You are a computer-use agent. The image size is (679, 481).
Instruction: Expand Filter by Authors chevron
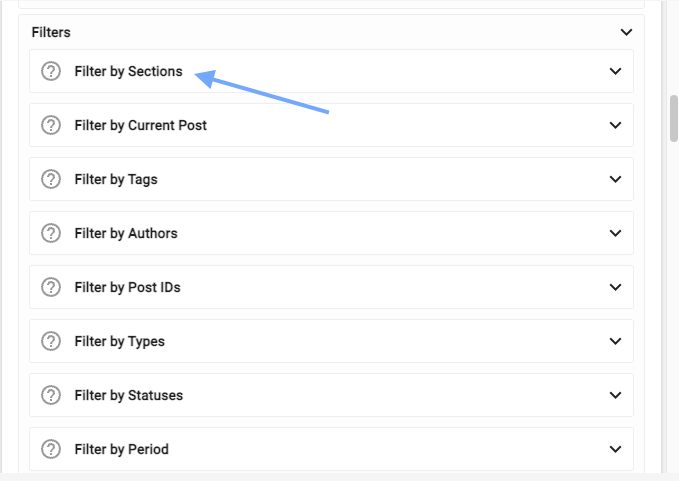click(x=615, y=234)
